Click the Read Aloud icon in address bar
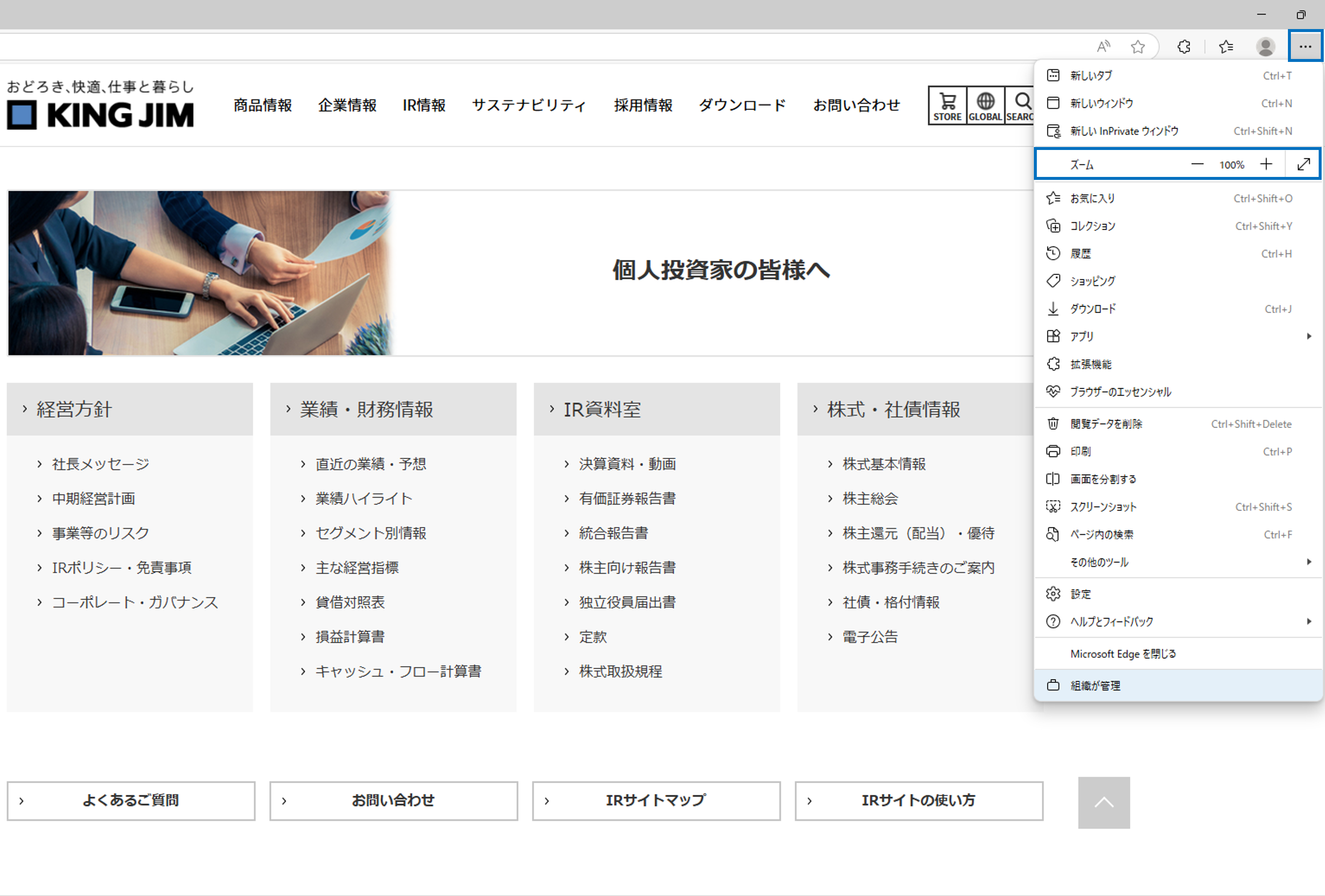This screenshot has height=896, width=1325. 1103,47
